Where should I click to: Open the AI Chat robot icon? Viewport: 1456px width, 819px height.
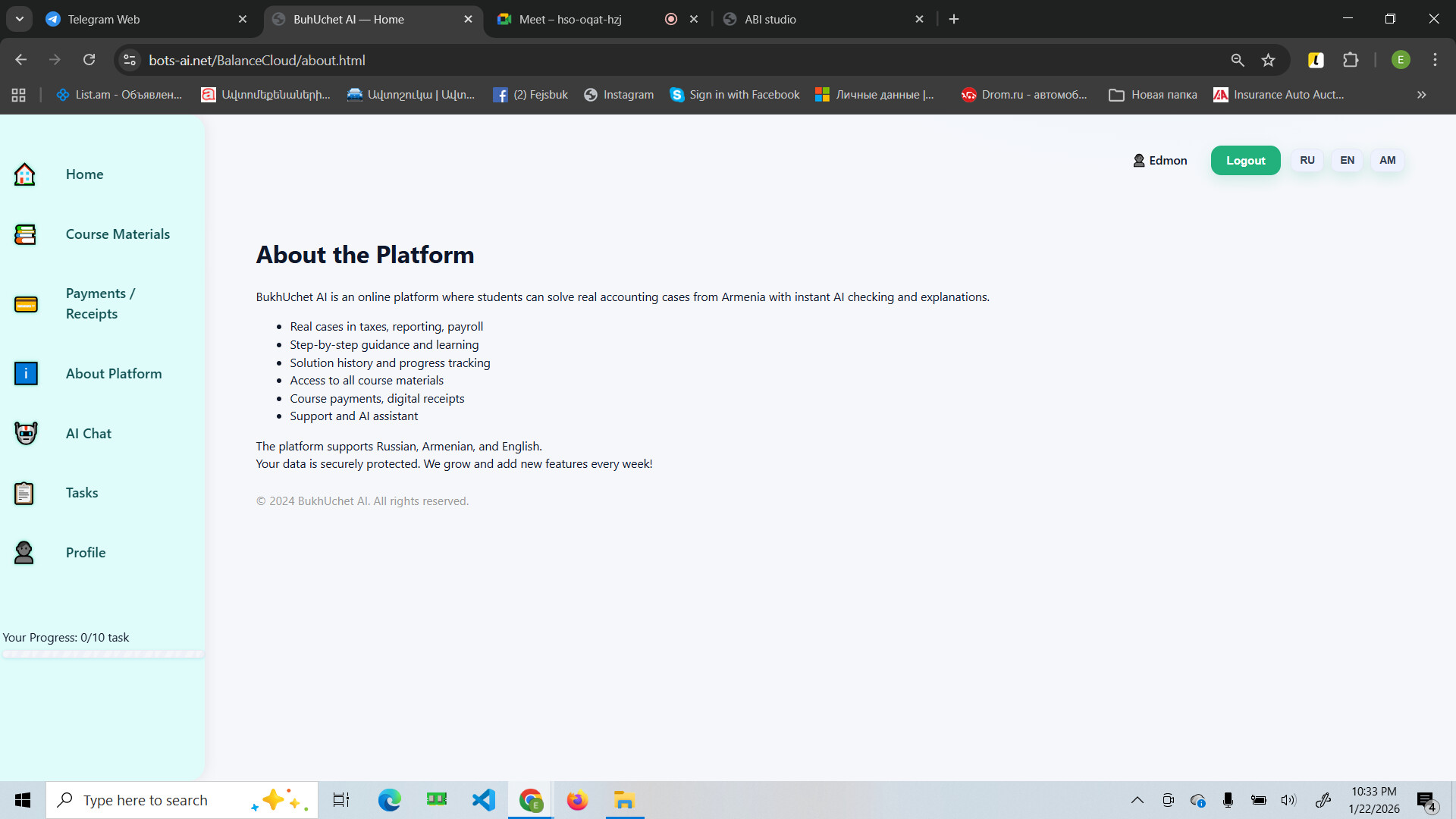pos(26,433)
